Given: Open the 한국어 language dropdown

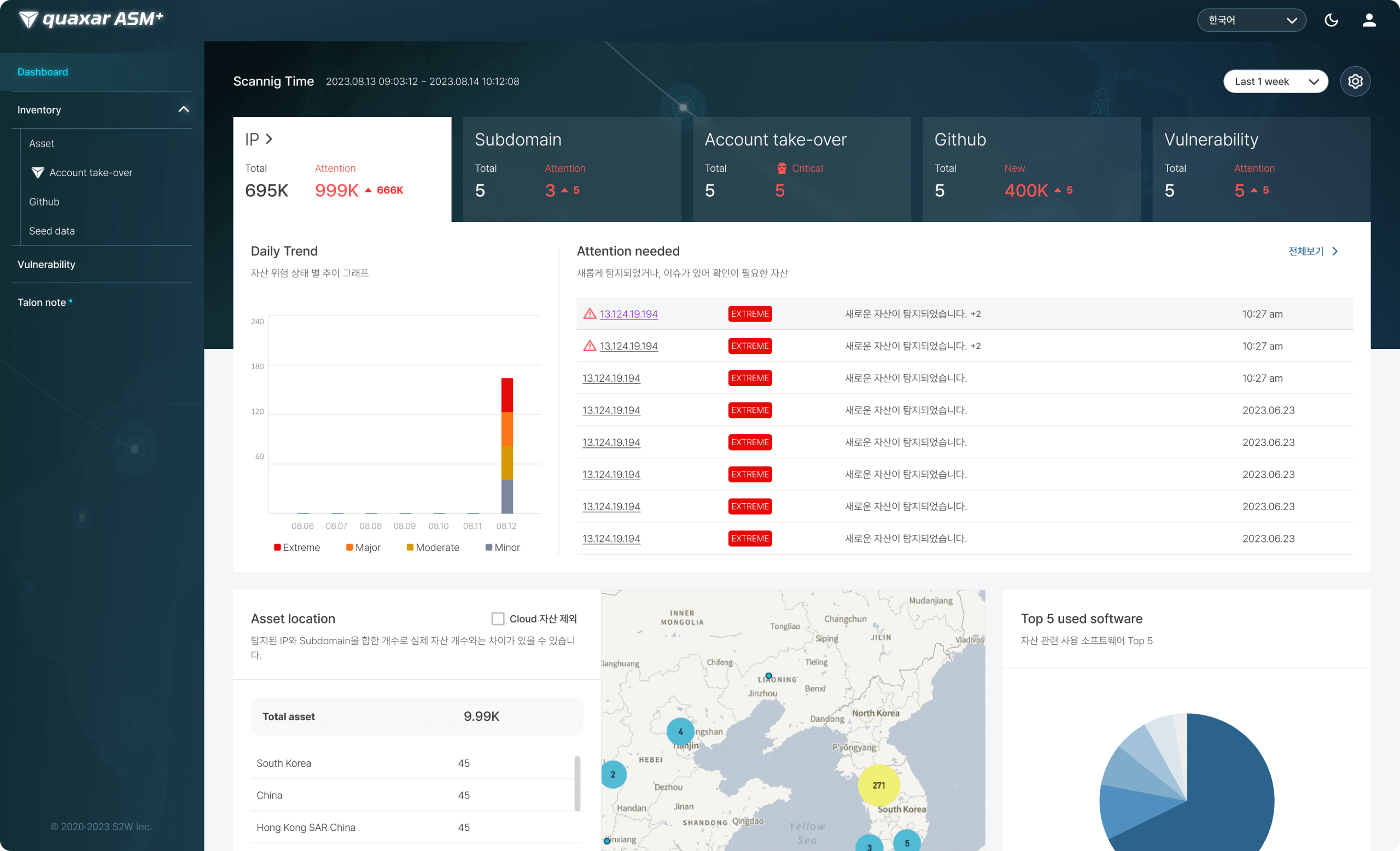Looking at the screenshot, I should [x=1251, y=20].
